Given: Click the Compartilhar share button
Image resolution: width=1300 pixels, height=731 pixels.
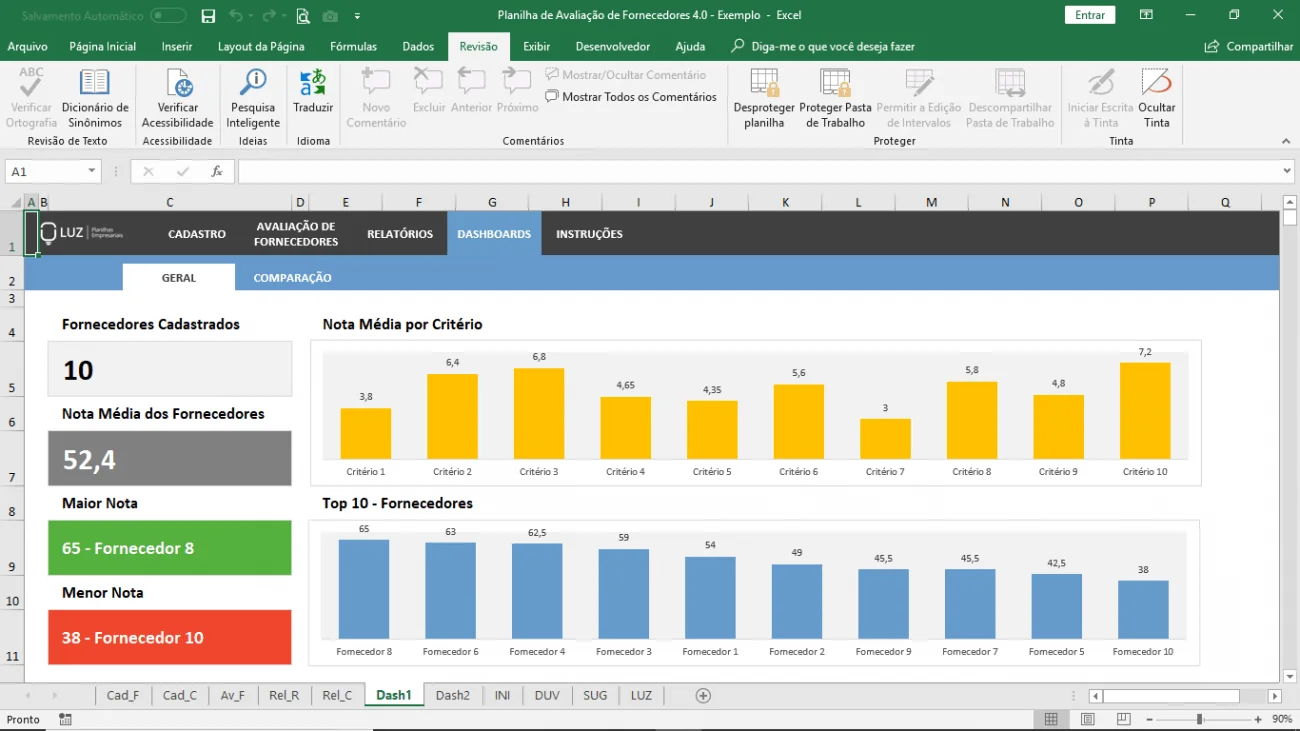Looking at the screenshot, I should tap(1249, 46).
